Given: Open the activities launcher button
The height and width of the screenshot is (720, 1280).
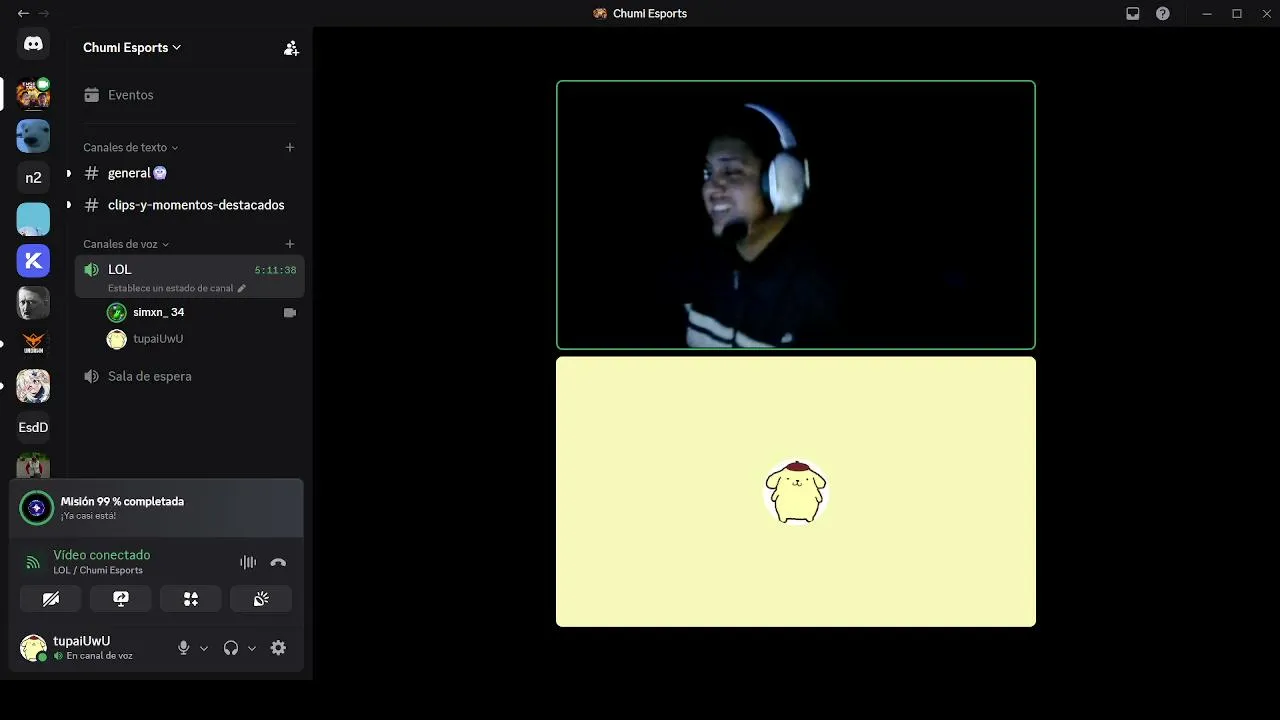Looking at the screenshot, I should coord(191,599).
